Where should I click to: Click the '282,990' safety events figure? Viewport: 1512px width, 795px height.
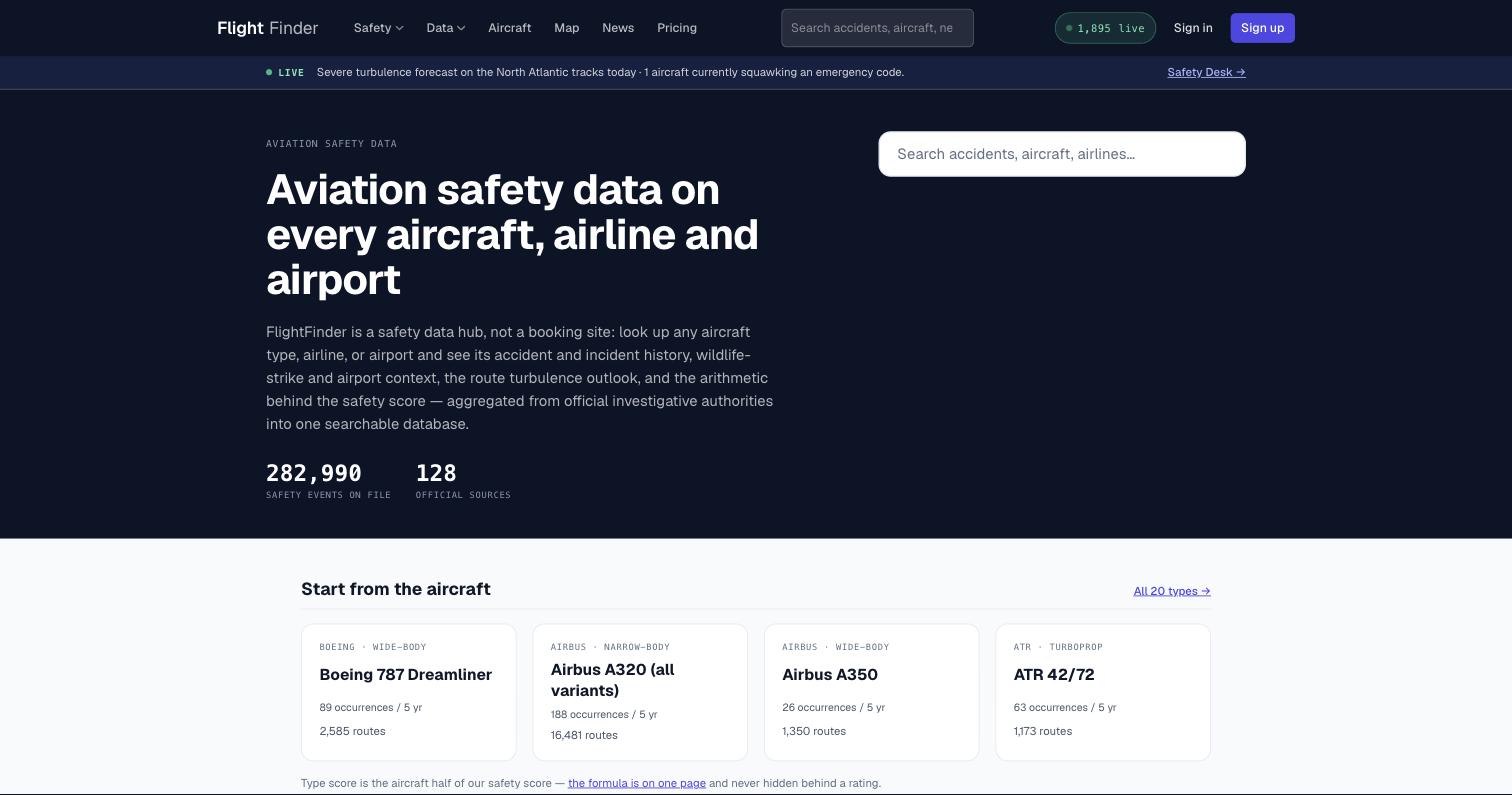click(314, 473)
